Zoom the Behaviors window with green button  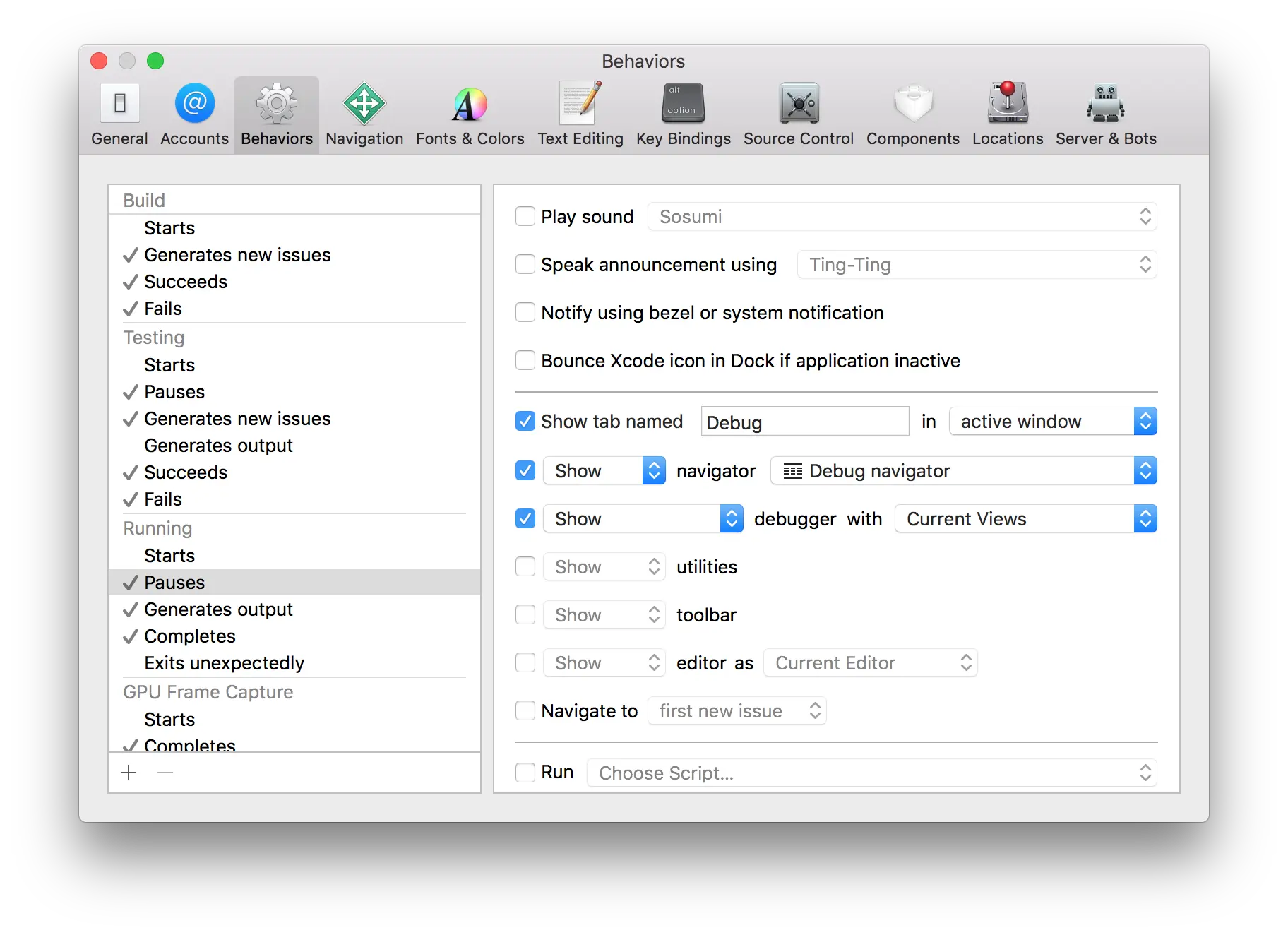tap(155, 61)
